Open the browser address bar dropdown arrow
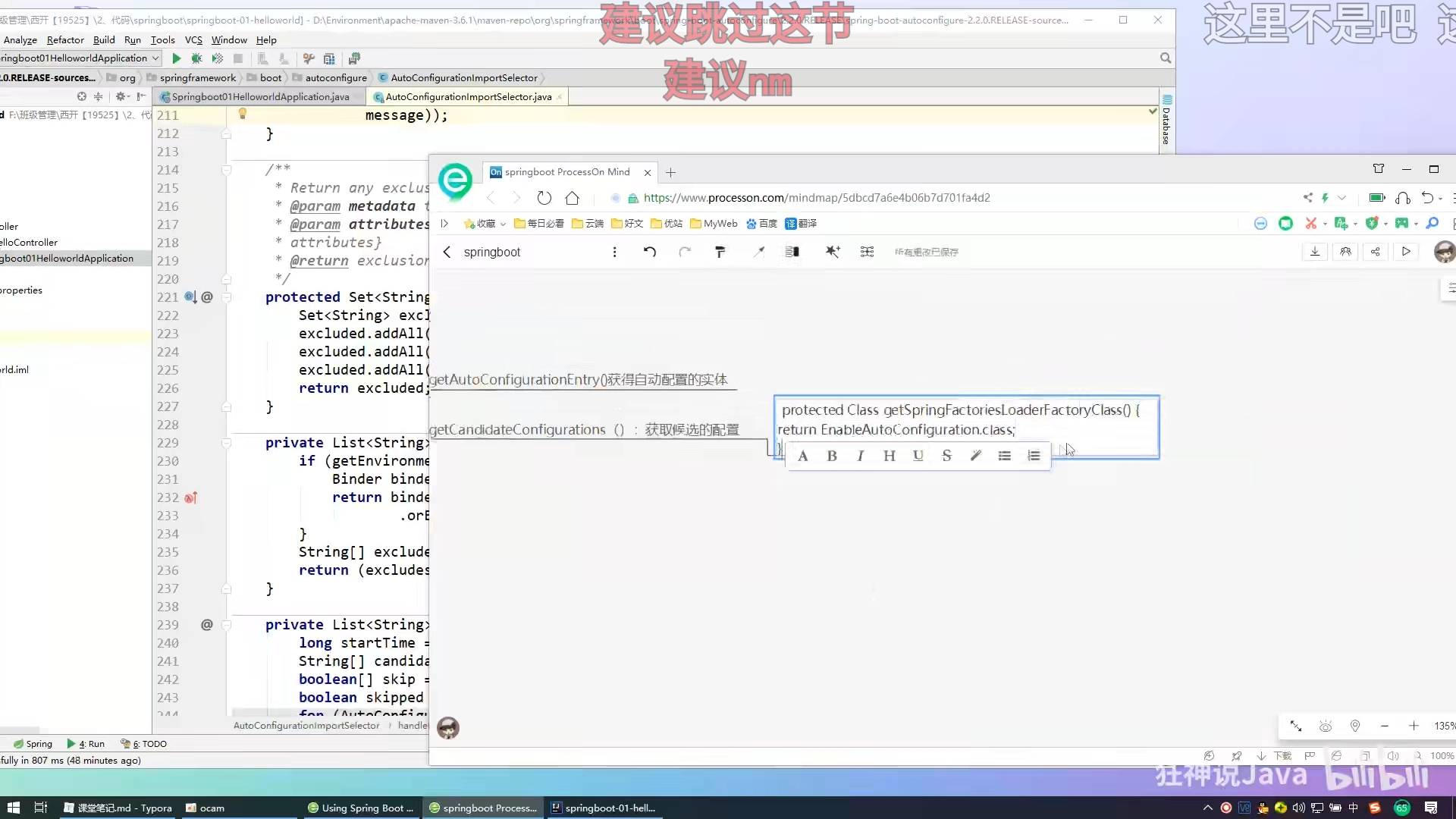1456x819 pixels. pyautogui.click(x=1341, y=198)
